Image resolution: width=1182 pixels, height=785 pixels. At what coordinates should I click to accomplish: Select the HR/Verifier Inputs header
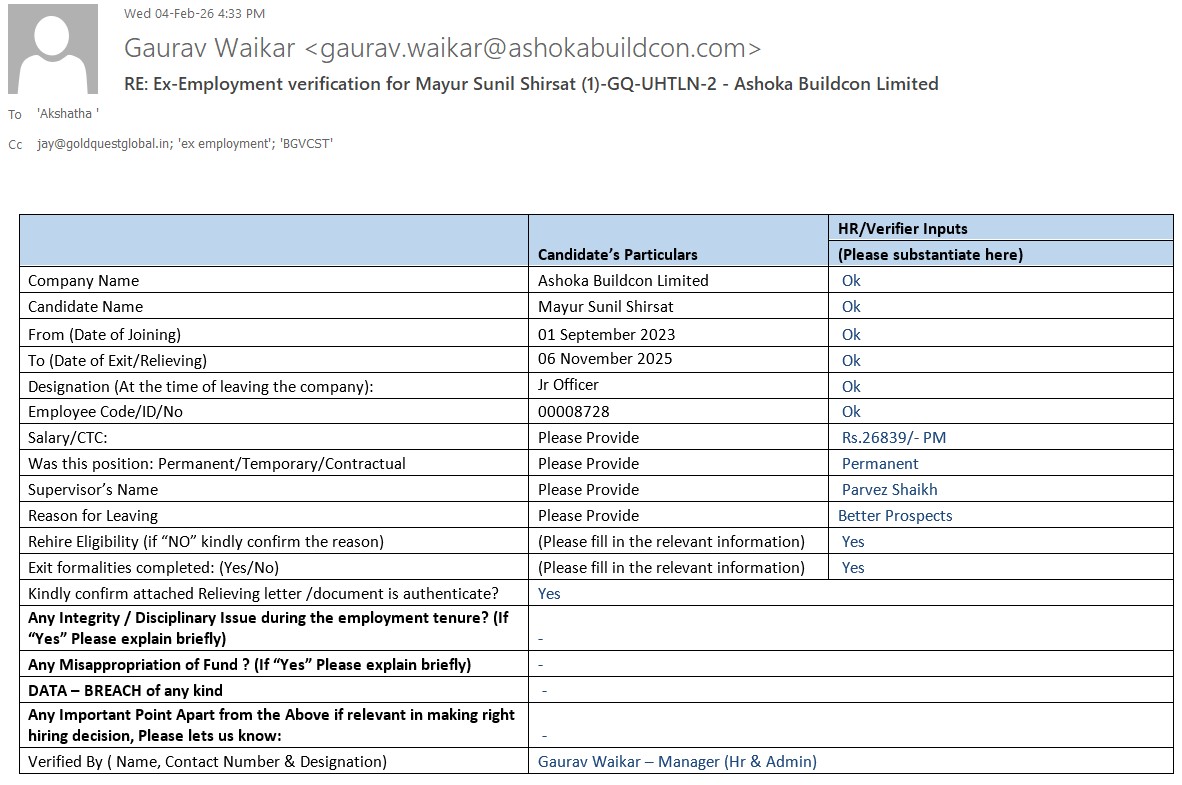(902, 228)
